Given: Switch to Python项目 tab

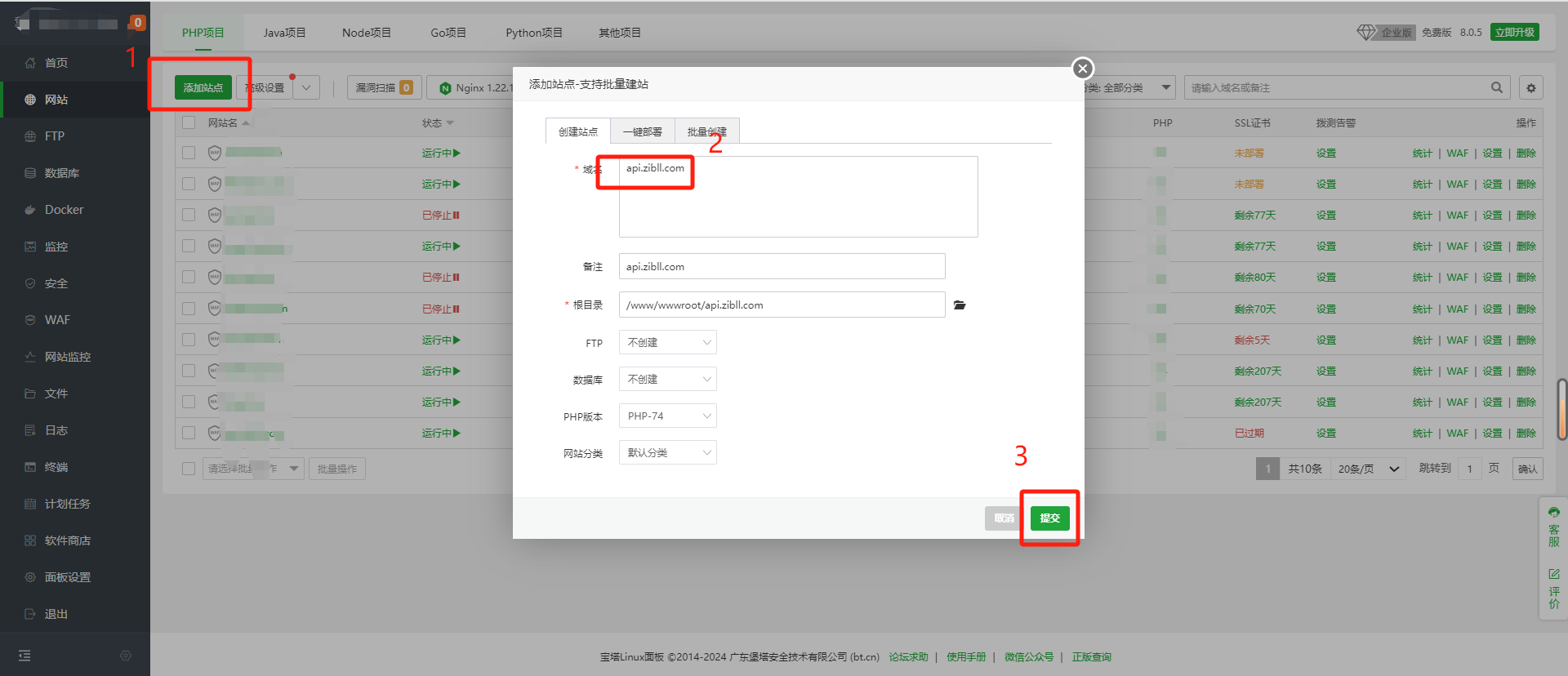Looking at the screenshot, I should [x=534, y=33].
